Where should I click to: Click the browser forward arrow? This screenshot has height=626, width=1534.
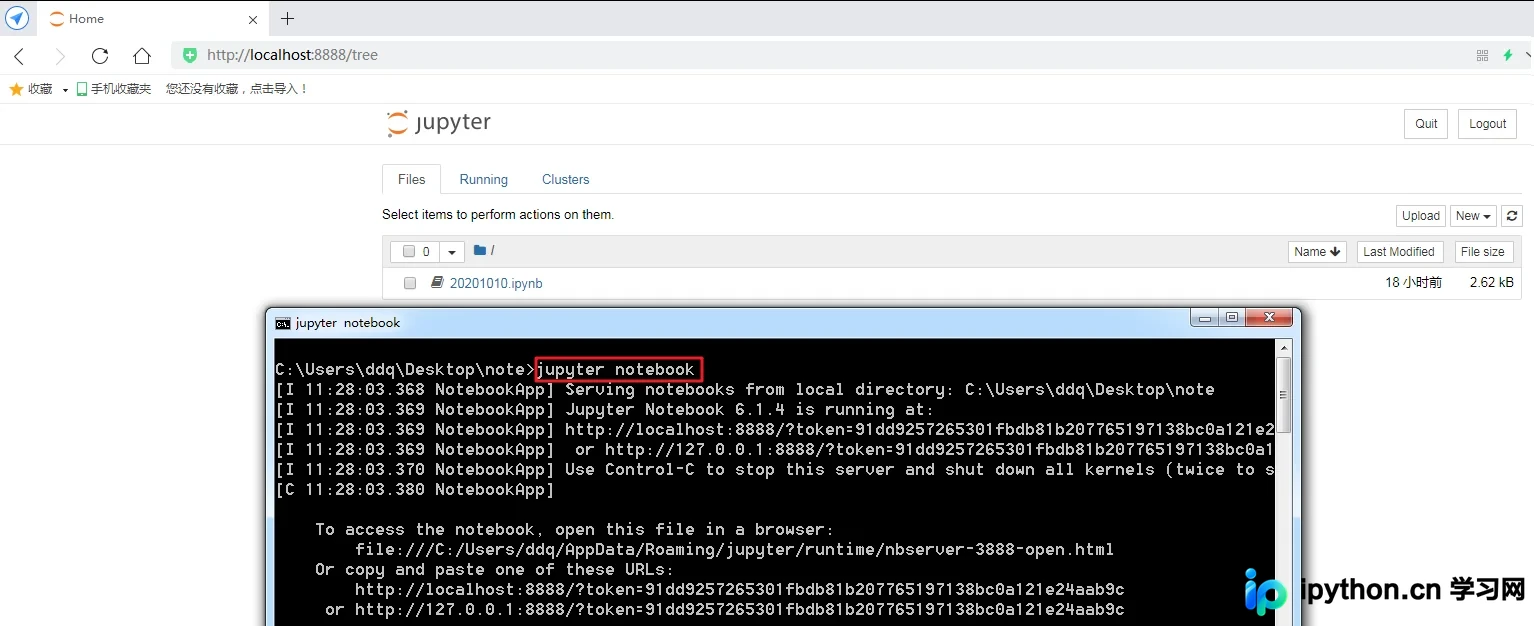point(59,56)
